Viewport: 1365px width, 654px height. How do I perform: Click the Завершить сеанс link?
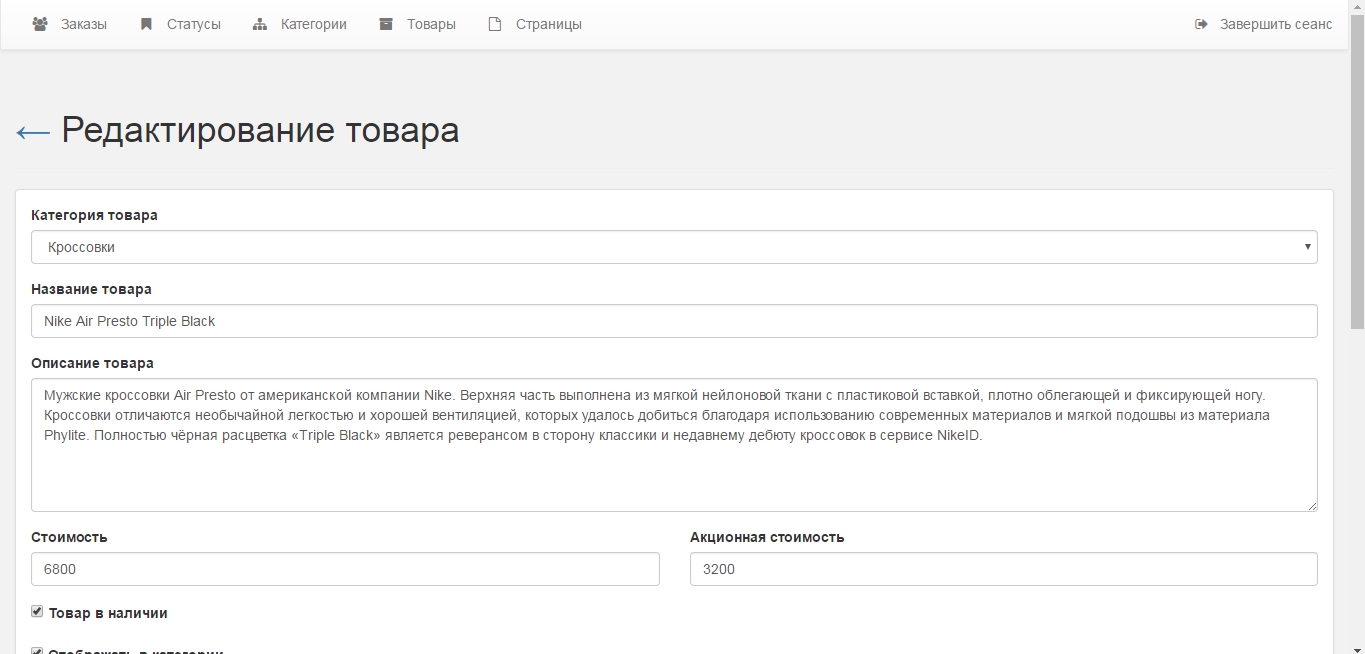(1275, 24)
